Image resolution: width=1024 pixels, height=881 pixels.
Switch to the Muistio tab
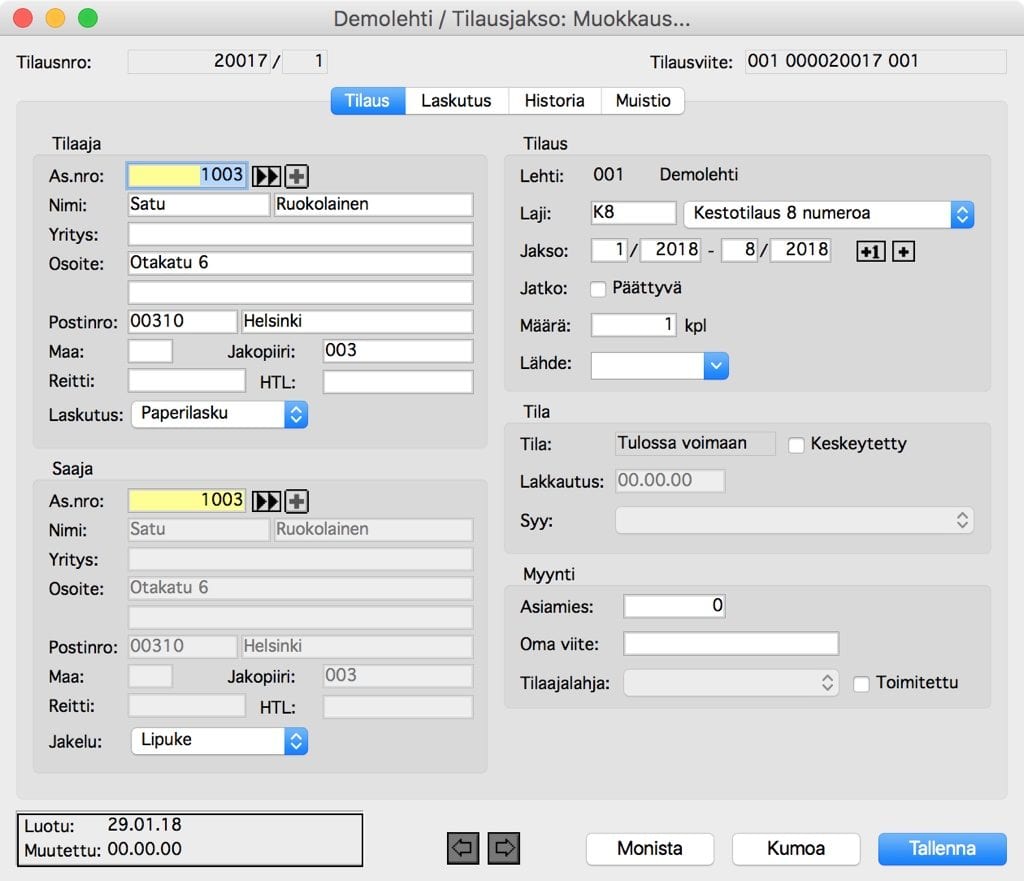click(x=643, y=101)
